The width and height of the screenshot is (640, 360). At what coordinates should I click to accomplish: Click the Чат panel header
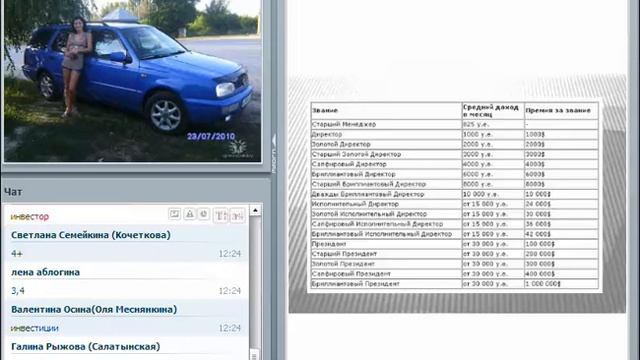point(13,192)
